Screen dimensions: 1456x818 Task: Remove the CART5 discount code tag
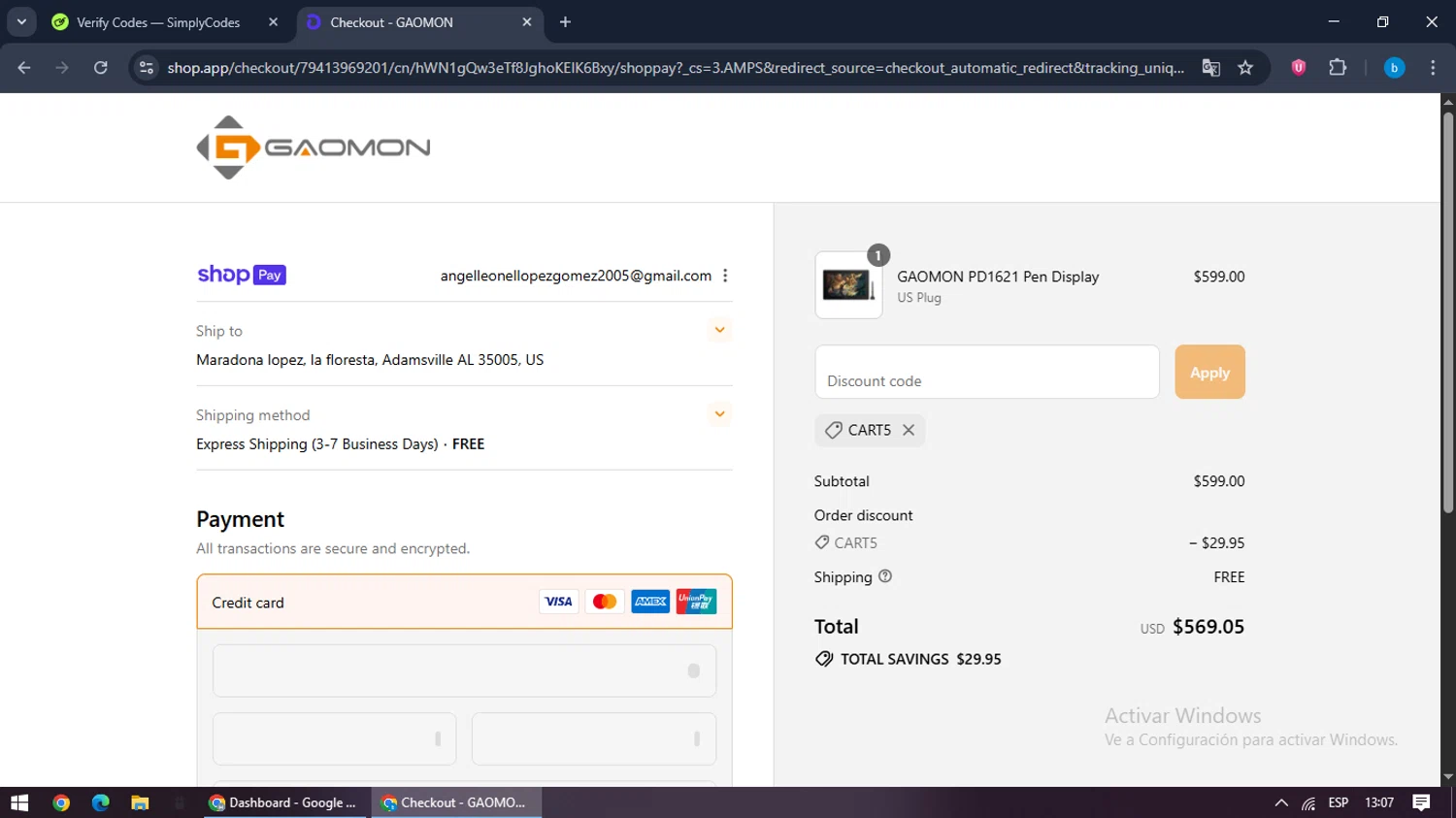tap(909, 430)
